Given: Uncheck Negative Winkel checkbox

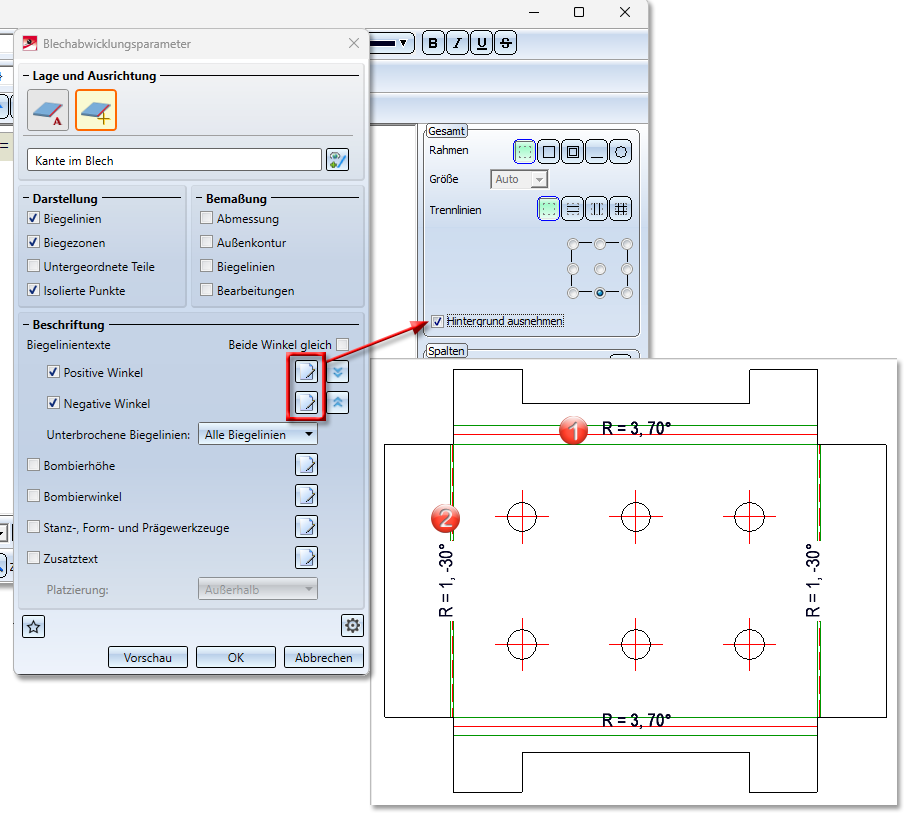Looking at the screenshot, I should pyautogui.click(x=54, y=403).
